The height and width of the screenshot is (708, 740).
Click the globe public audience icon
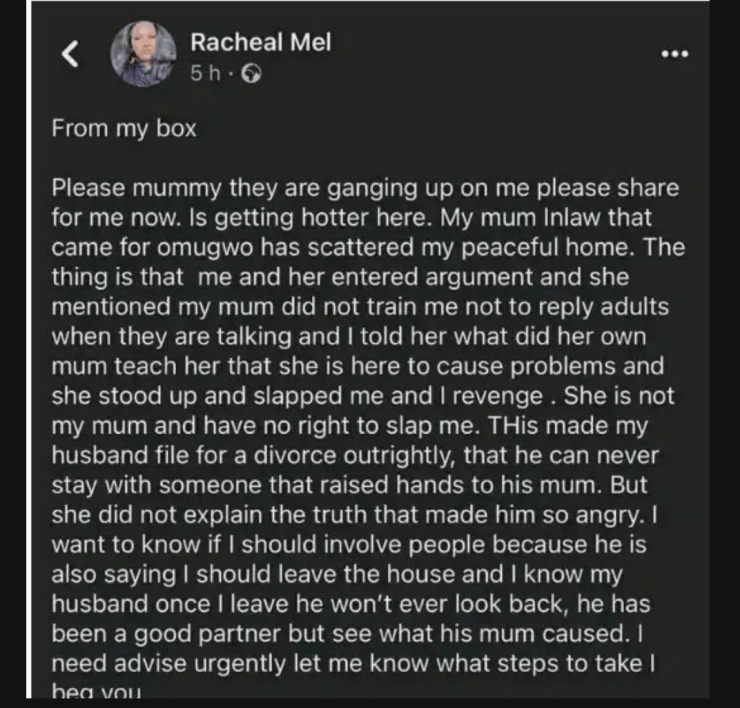(251, 74)
